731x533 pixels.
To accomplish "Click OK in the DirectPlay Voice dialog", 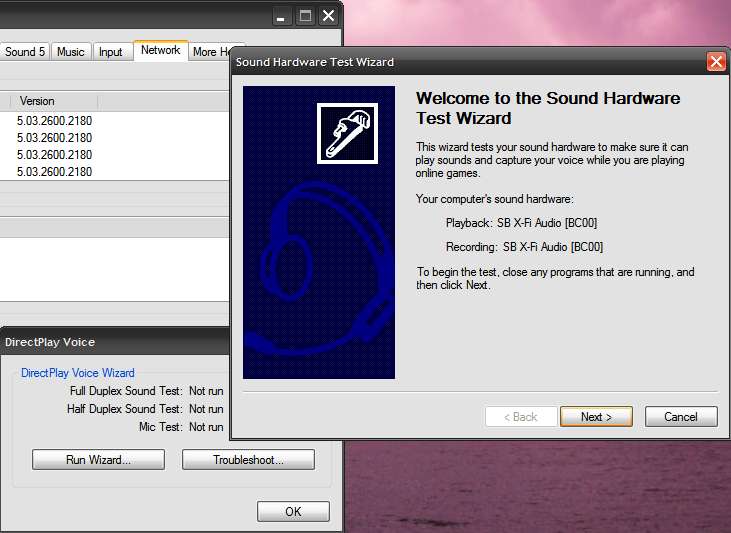I will tap(293, 511).
